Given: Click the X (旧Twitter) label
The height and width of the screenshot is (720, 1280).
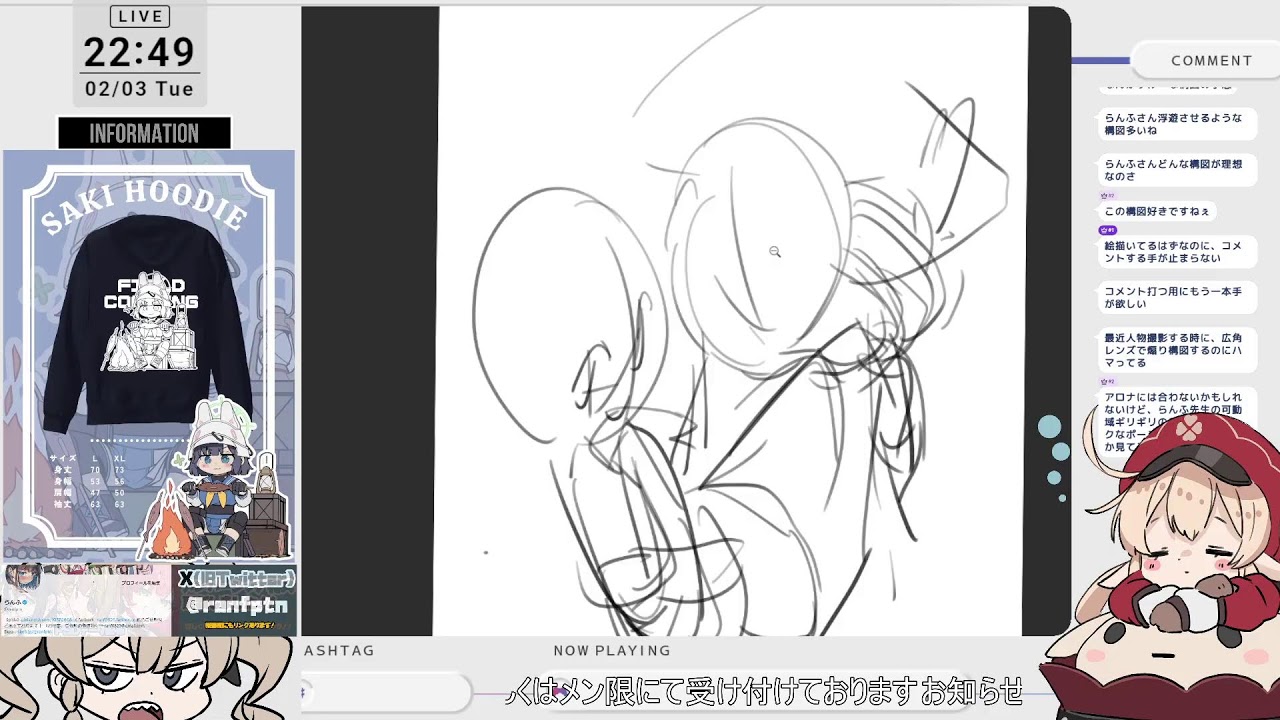Looking at the screenshot, I should coord(237,578).
